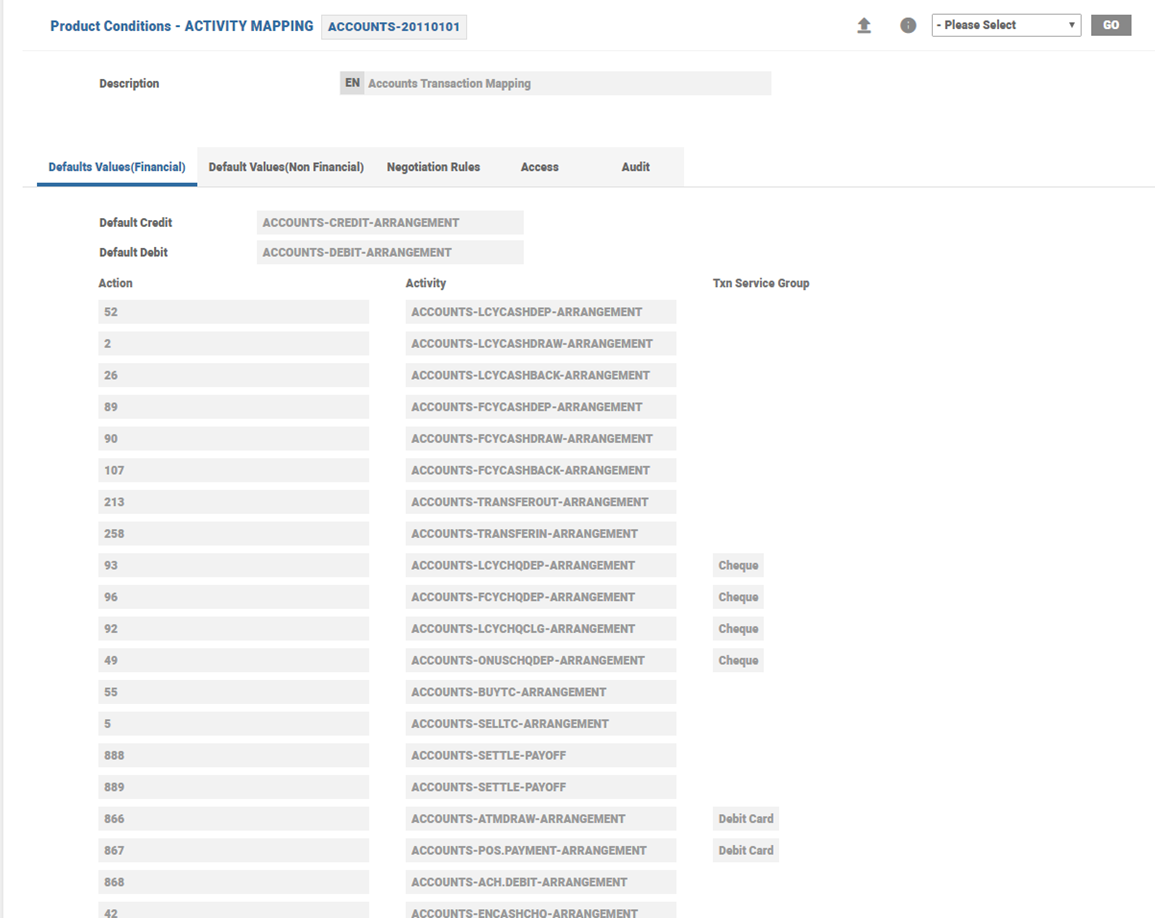This screenshot has height=918, width=1155.
Task: Select the Defaults Values(Financial) tab
Action: (x=117, y=167)
